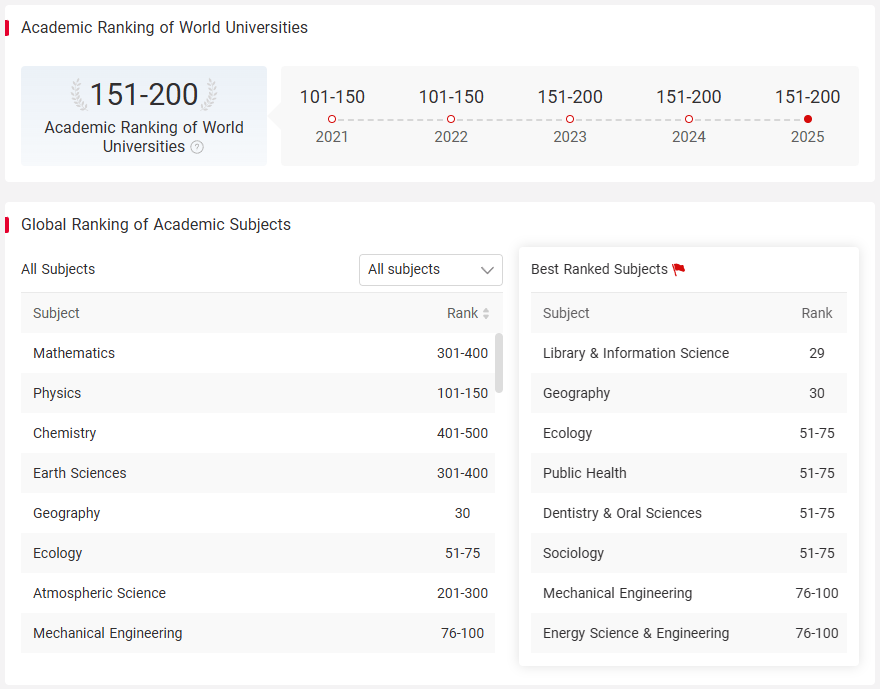Click the Physics row in All Subjects
The width and height of the screenshot is (880, 689).
point(258,393)
